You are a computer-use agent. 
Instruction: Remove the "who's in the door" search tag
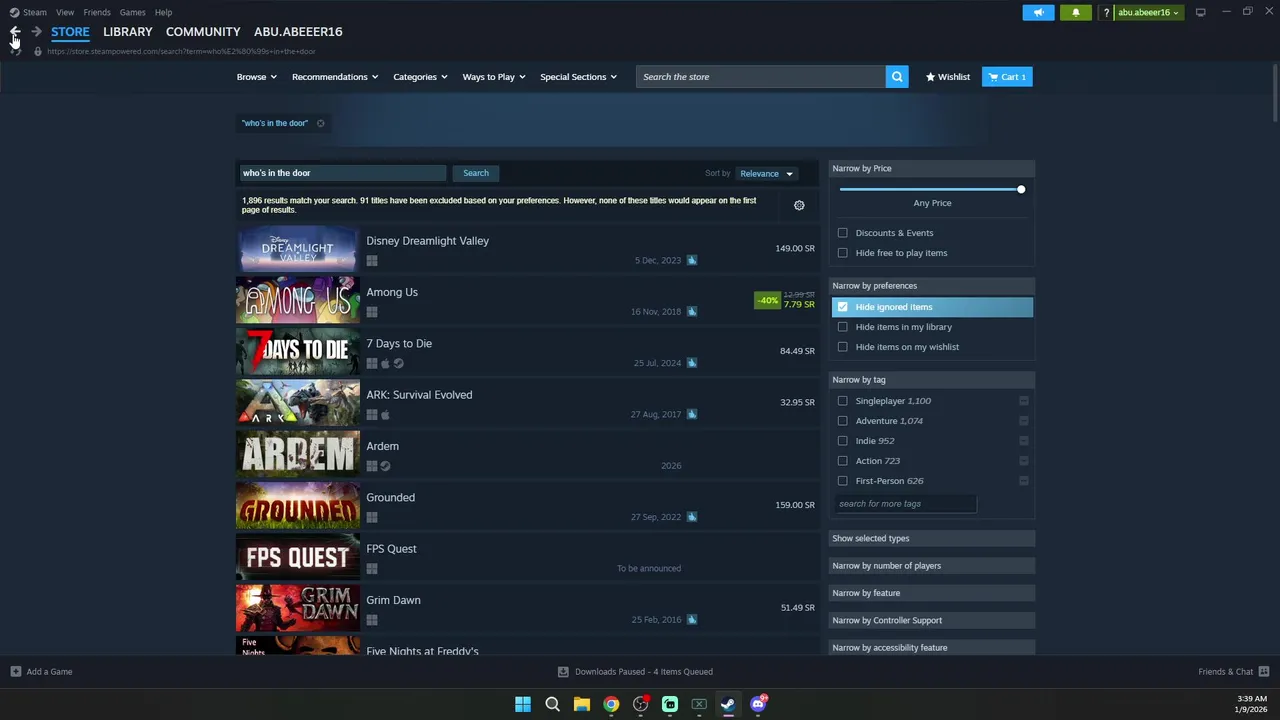[x=321, y=123]
